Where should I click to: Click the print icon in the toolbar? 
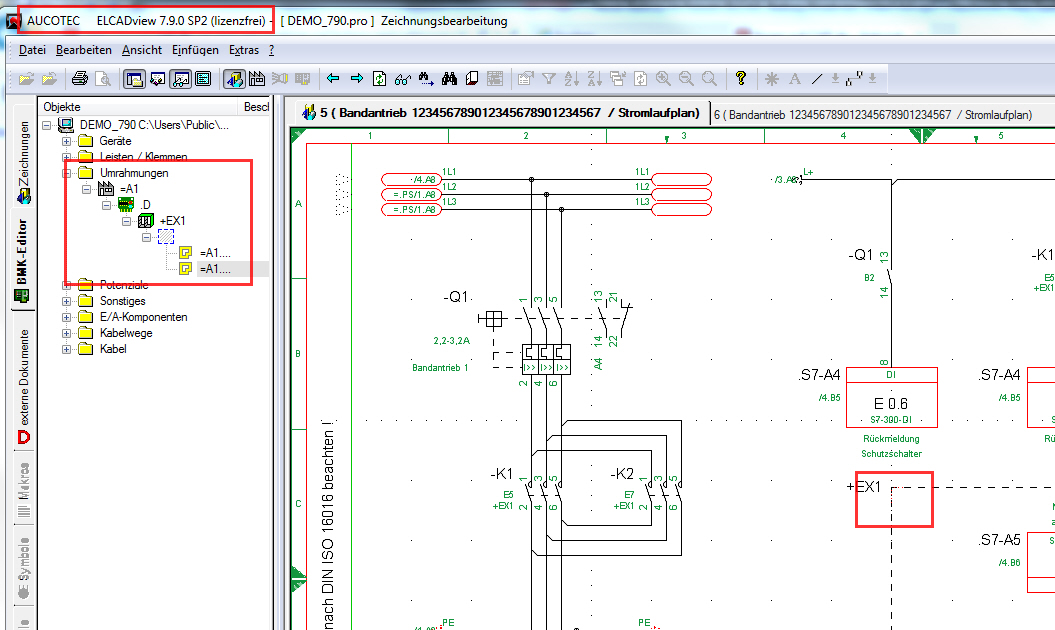80,79
